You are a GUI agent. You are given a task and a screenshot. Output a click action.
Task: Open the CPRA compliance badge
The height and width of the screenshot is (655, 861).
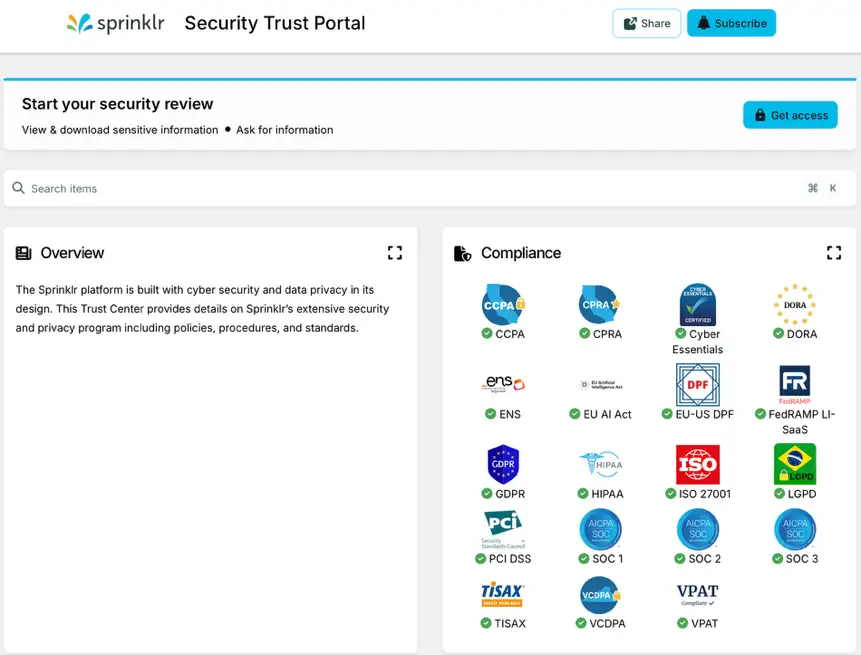[x=600, y=304]
